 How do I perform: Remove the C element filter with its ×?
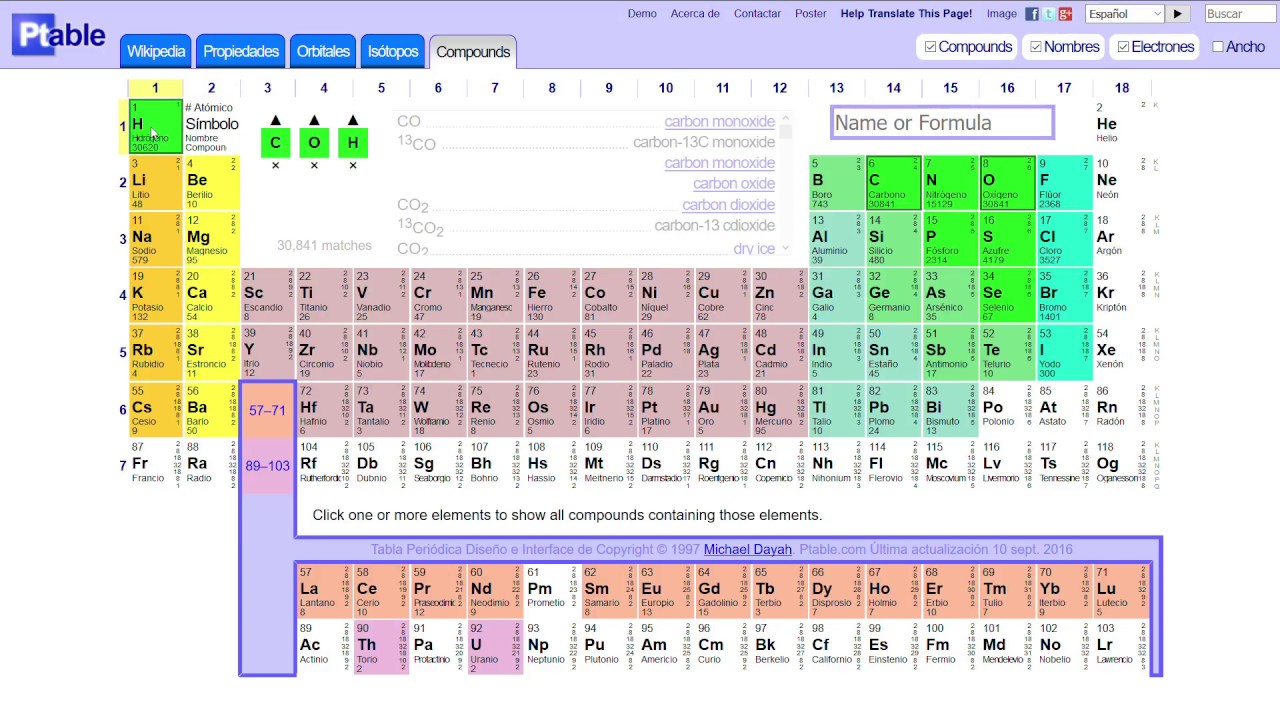275,166
